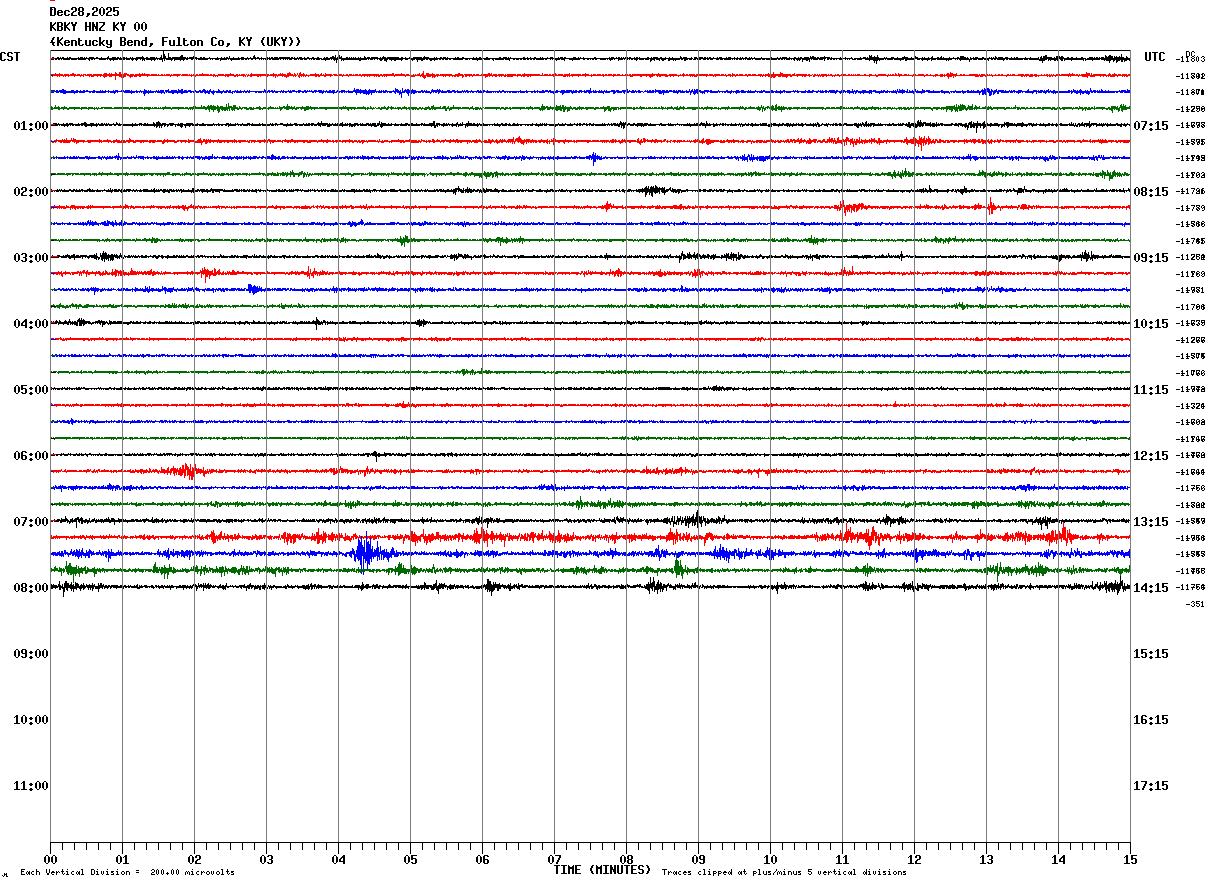Screen dimensions: 1210x886
Task: Click minute 12 on the time axis
Action: tap(914, 859)
